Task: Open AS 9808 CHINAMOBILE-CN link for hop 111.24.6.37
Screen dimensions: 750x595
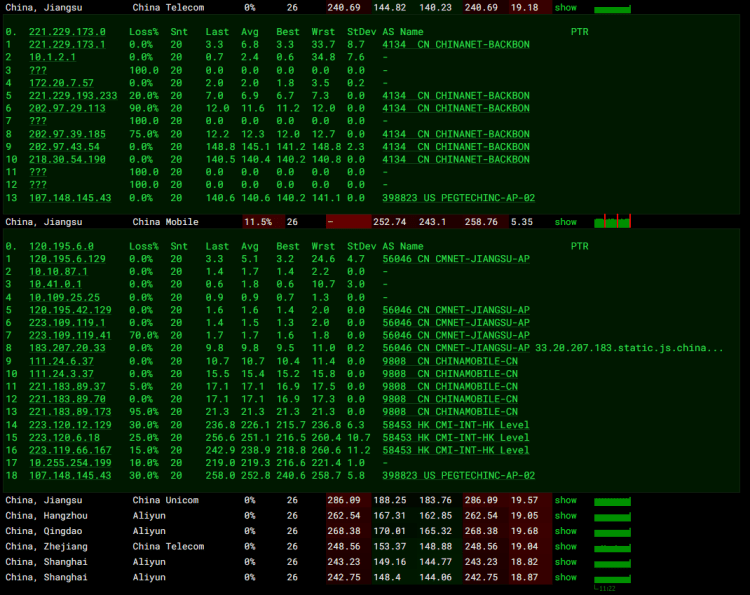Action: 450,361
